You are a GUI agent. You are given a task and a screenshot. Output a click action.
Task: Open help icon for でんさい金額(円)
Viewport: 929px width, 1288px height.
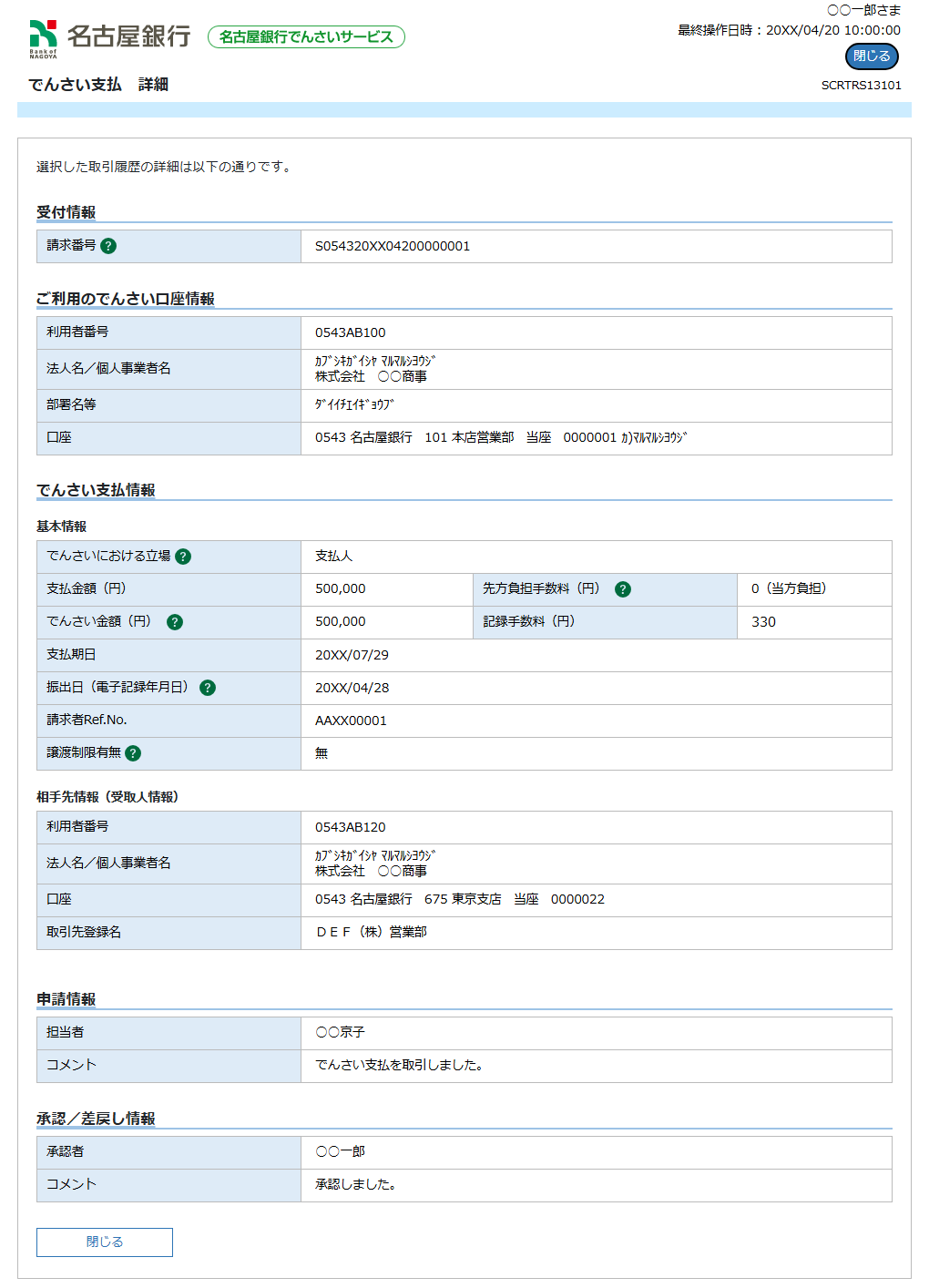tap(175, 622)
